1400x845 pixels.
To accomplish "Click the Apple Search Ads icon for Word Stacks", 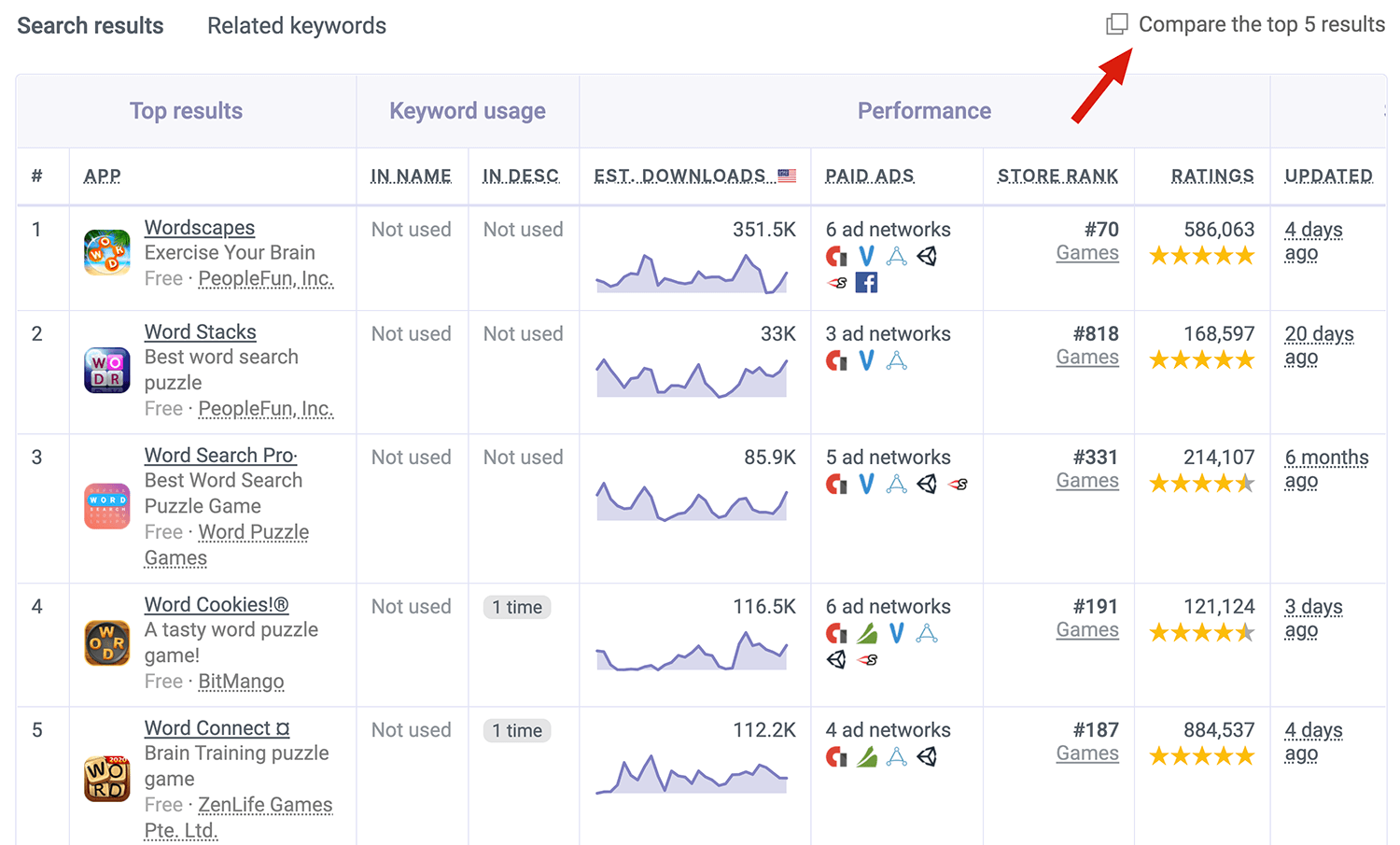I will 897,360.
